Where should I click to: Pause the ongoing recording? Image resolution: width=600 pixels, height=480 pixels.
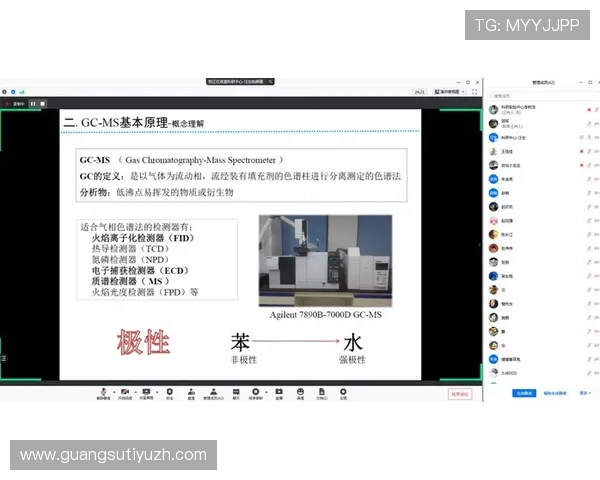(33, 104)
